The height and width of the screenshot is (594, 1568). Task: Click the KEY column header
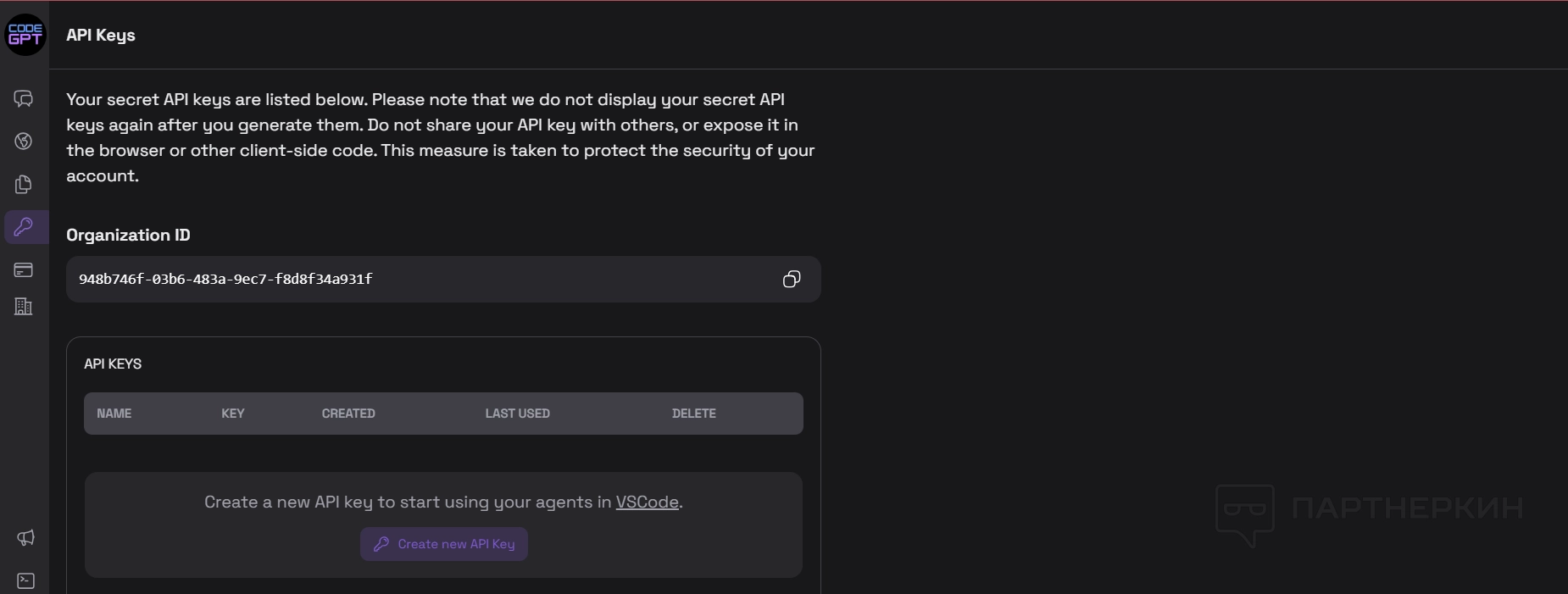(233, 414)
